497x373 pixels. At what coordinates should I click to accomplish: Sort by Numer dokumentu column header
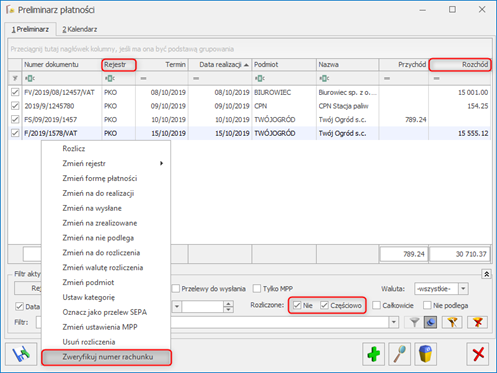point(61,64)
